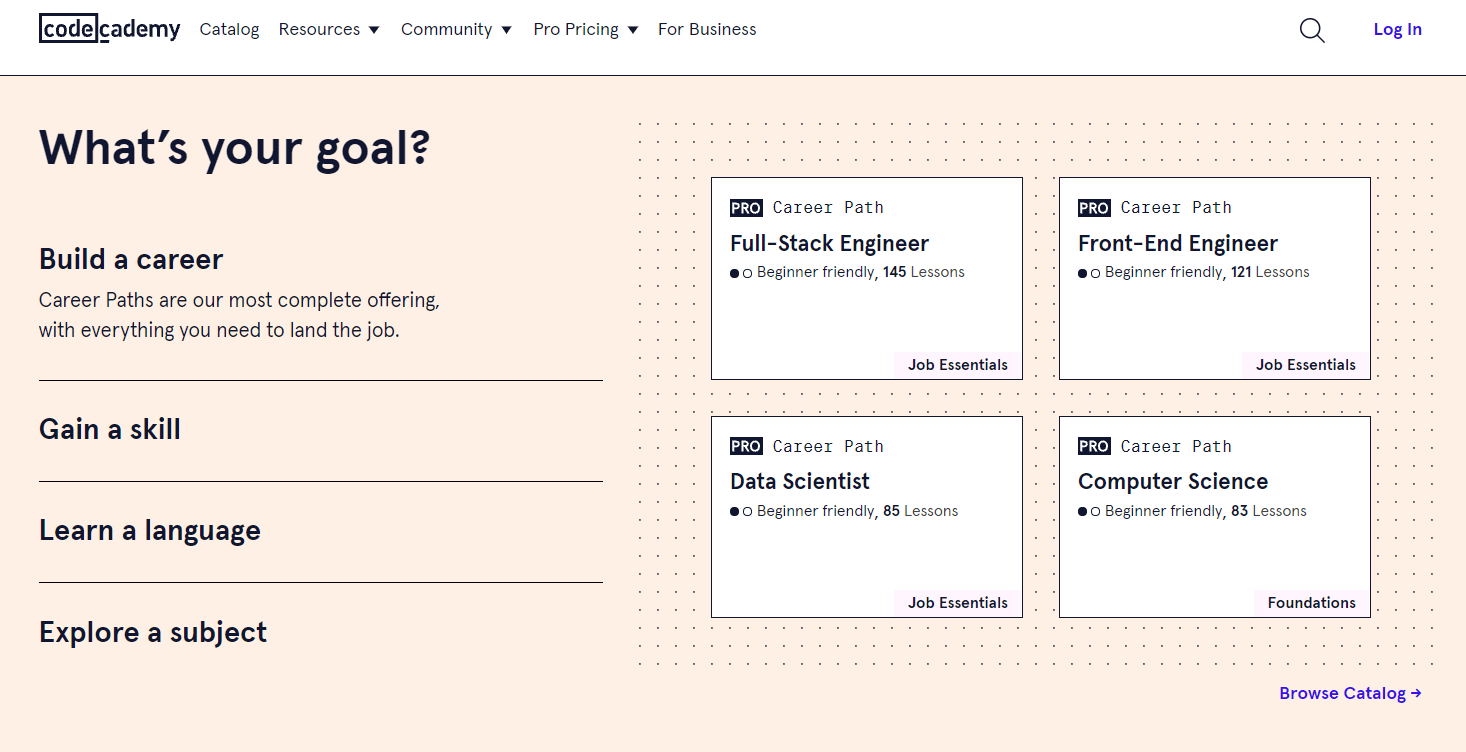The image size is (1466, 752).
Task: Select the Gain a skill goal
Action: pyautogui.click(x=110, y=430)
